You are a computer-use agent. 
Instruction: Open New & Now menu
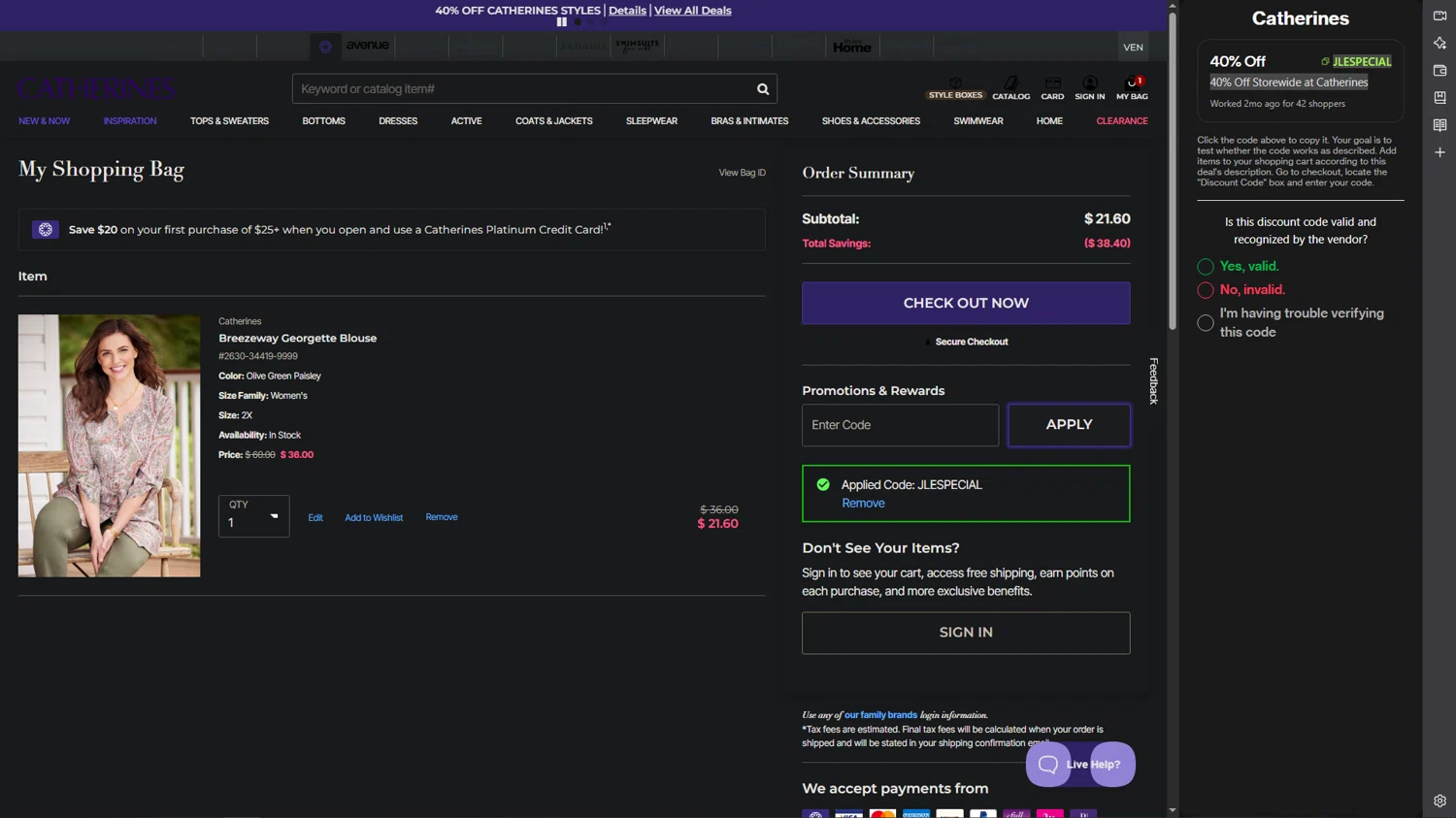[x=44, y=121]
